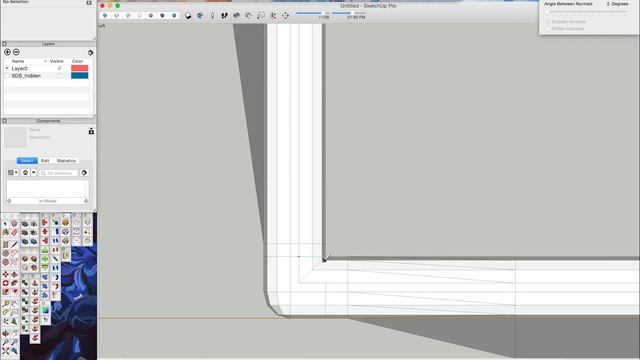Select the Layer0 row in Layers list
The width and height of the screenshot is (640, 360).
(47, 68)
